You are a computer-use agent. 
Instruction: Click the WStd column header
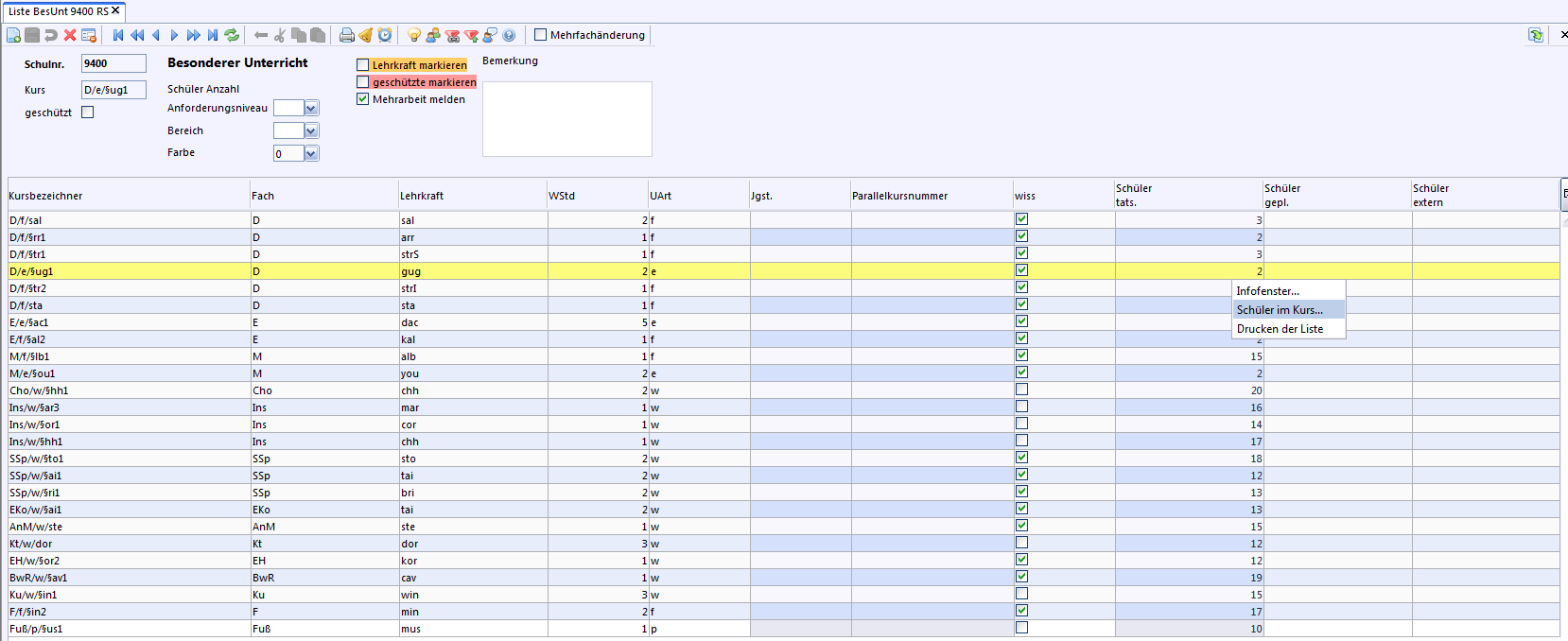click(598, 196)
